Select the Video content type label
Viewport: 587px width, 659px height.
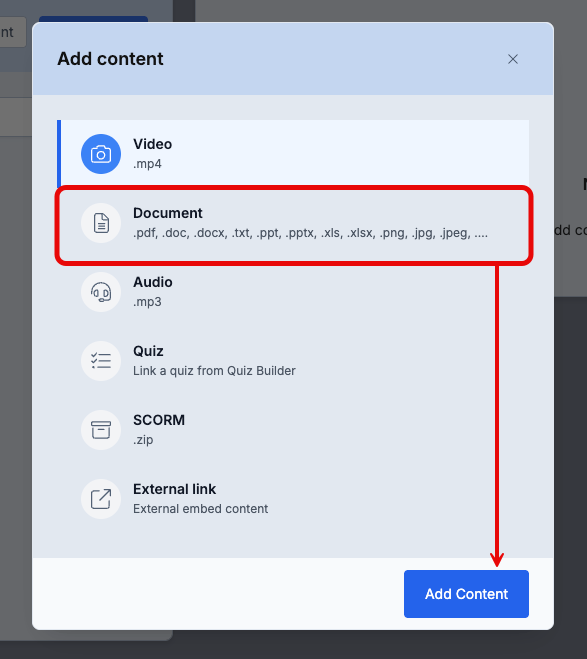coord(153,144)
